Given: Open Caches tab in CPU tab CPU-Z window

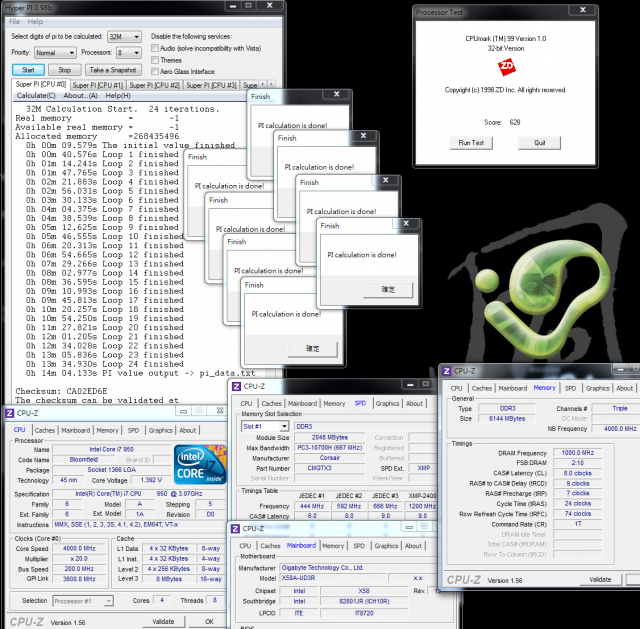Looking at the screenshot, I should click(45, 430).
